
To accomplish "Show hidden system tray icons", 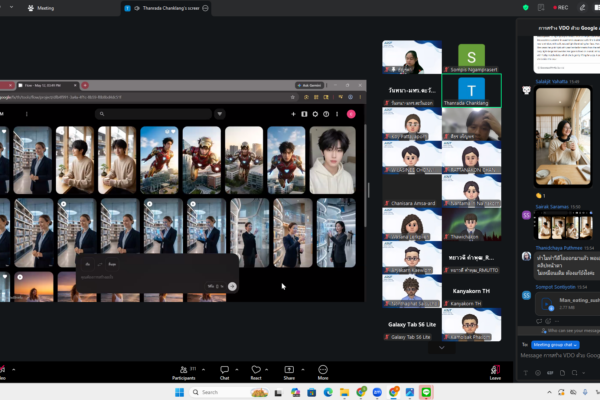I will tap(549, 392).
